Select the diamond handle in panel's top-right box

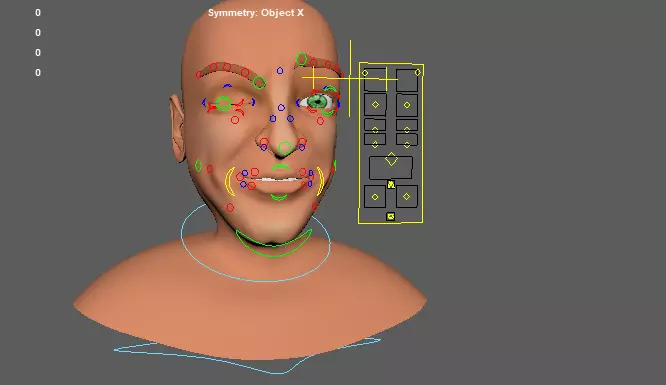point(418,73)
